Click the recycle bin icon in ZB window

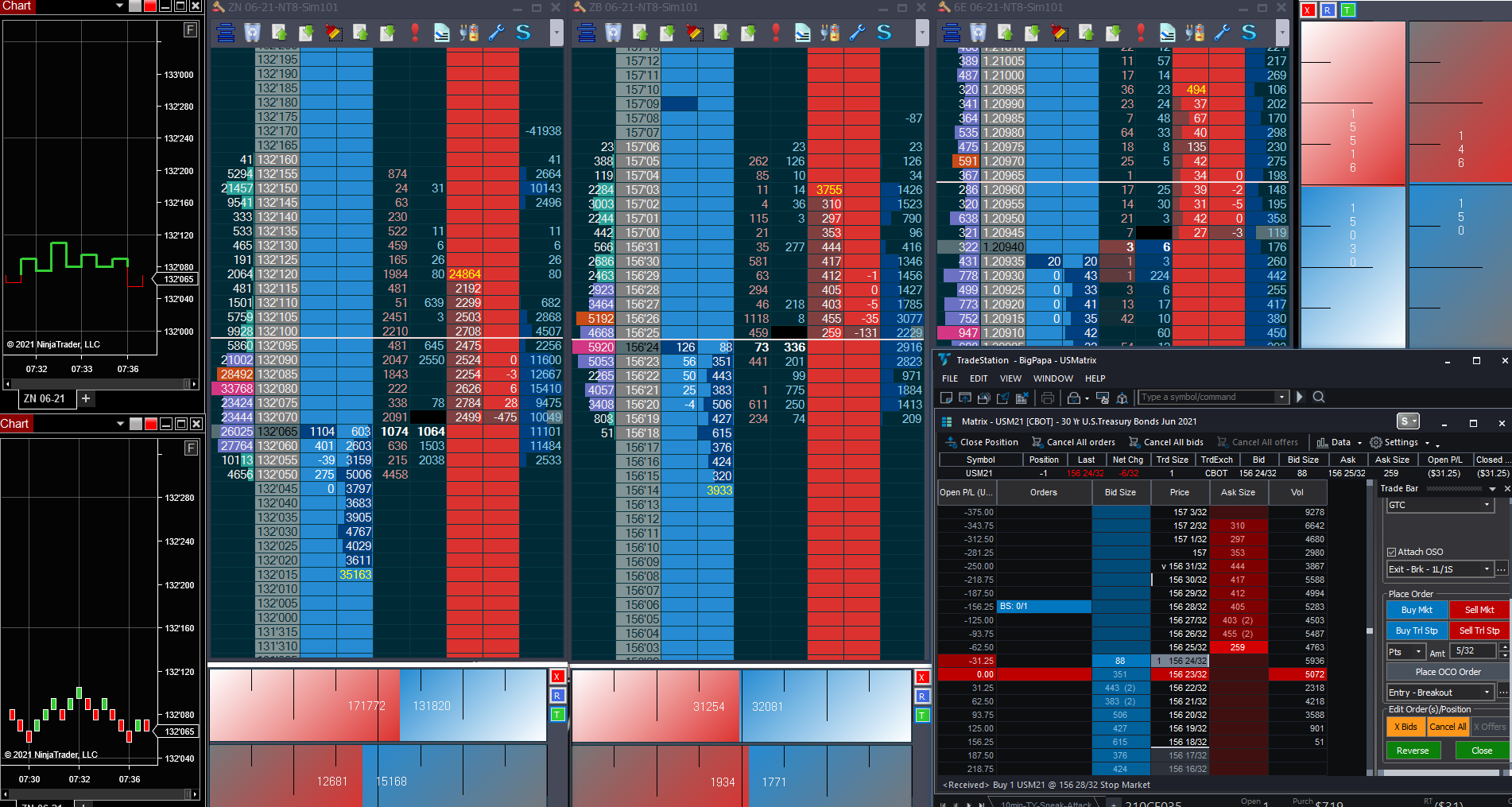click(614, 33)
